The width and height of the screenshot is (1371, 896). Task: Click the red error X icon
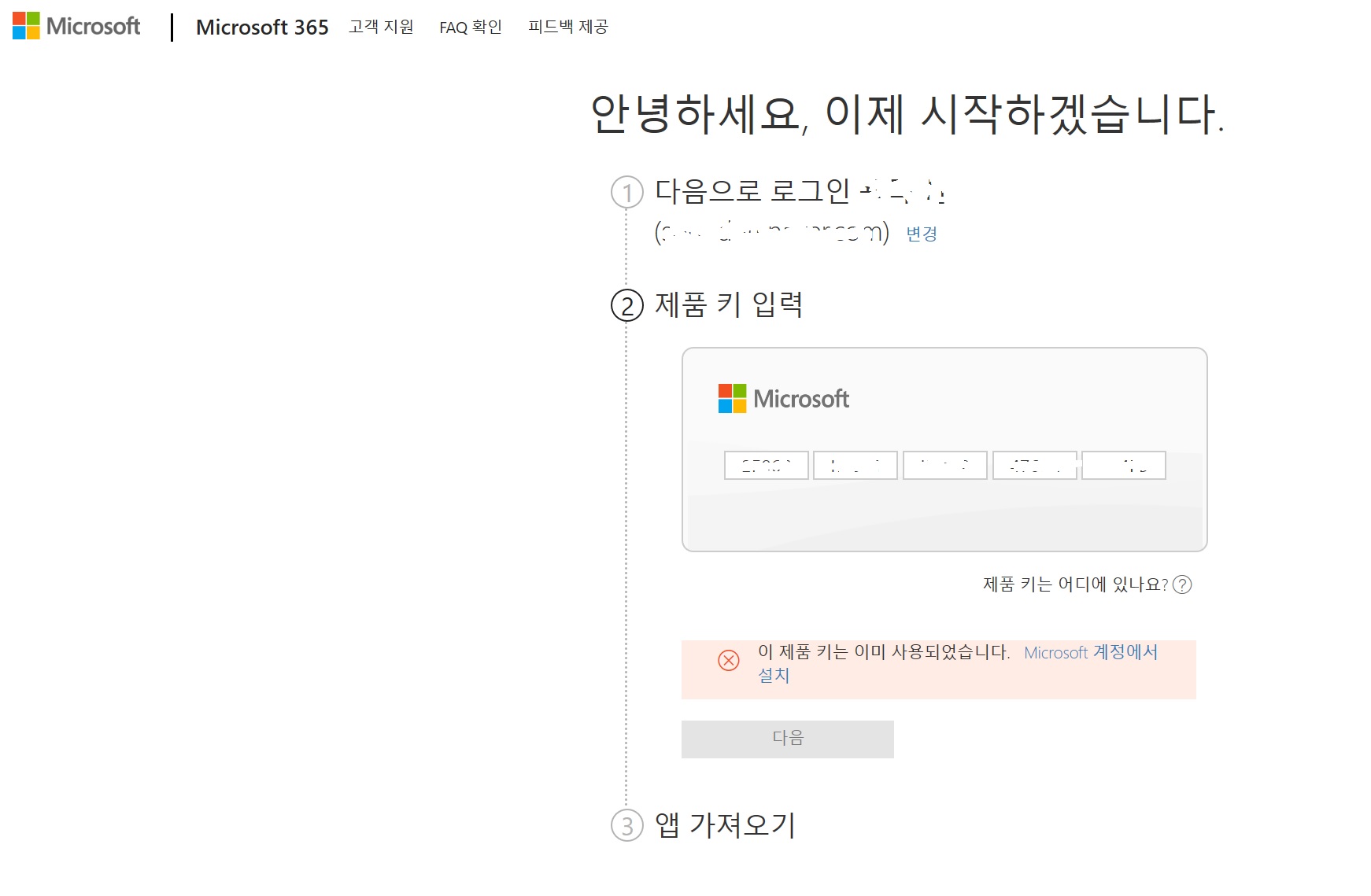729,660
